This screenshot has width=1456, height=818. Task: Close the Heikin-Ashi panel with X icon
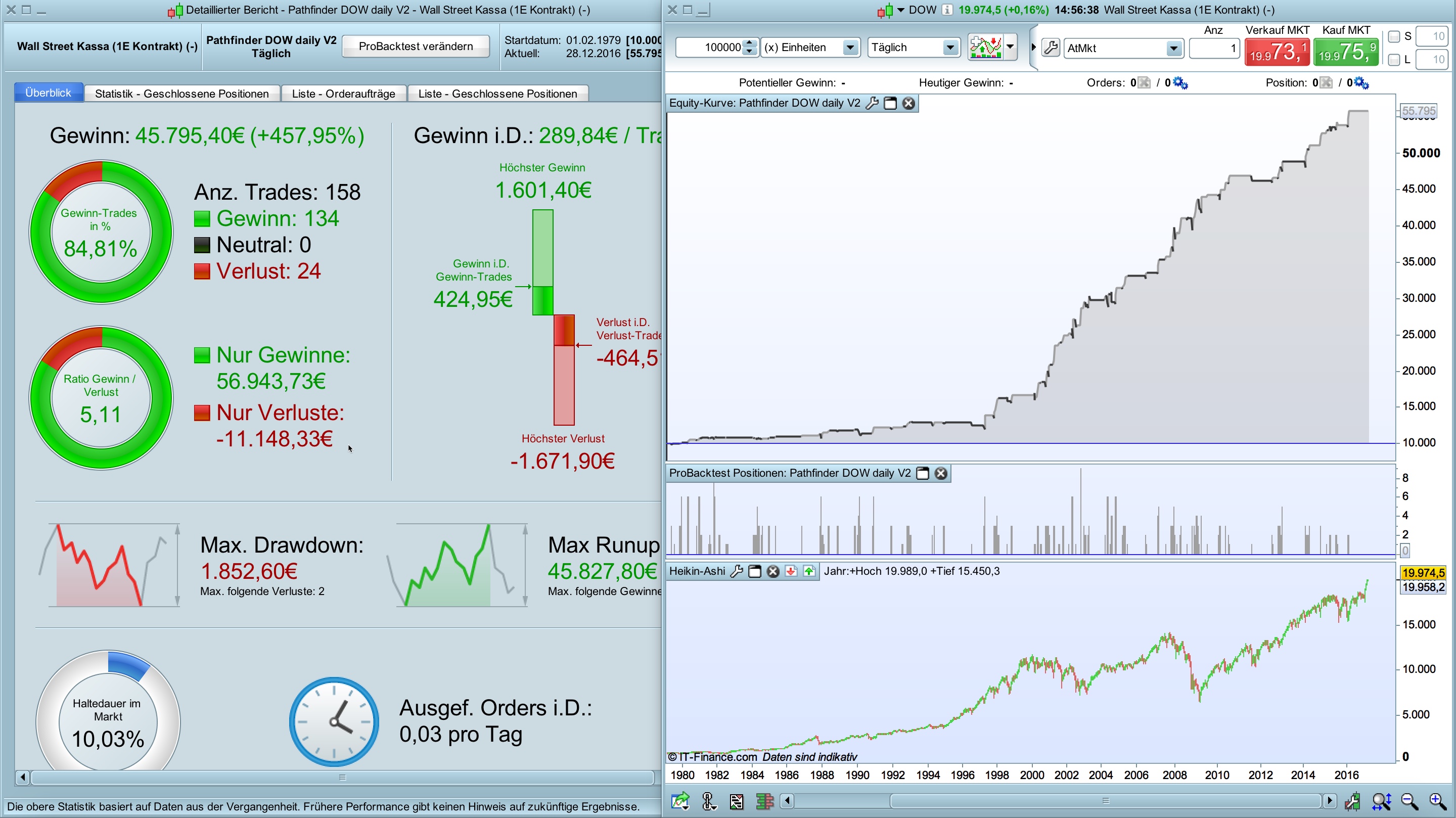772,571
